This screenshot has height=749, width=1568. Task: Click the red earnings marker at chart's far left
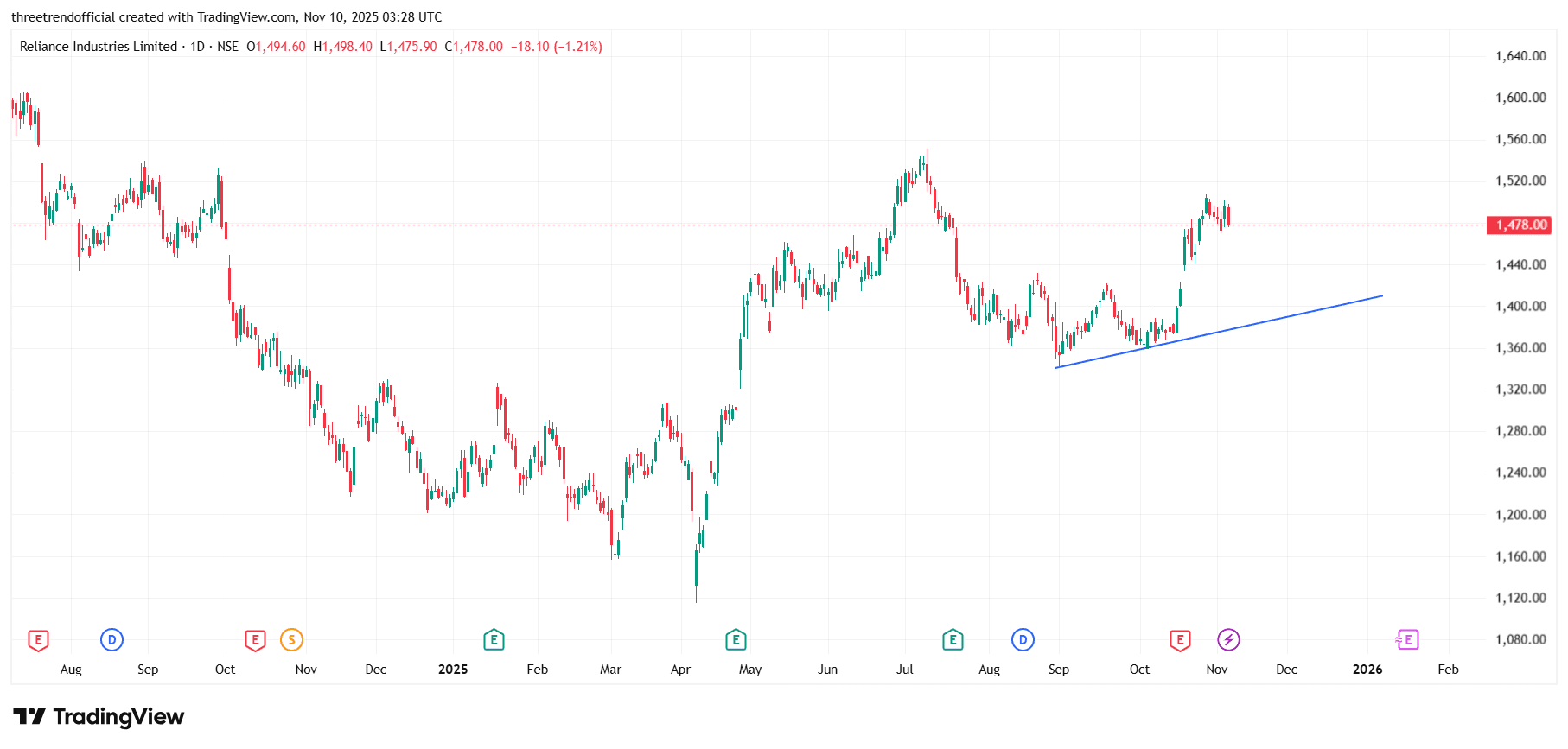pyautogui.click(x=38, y=640)
